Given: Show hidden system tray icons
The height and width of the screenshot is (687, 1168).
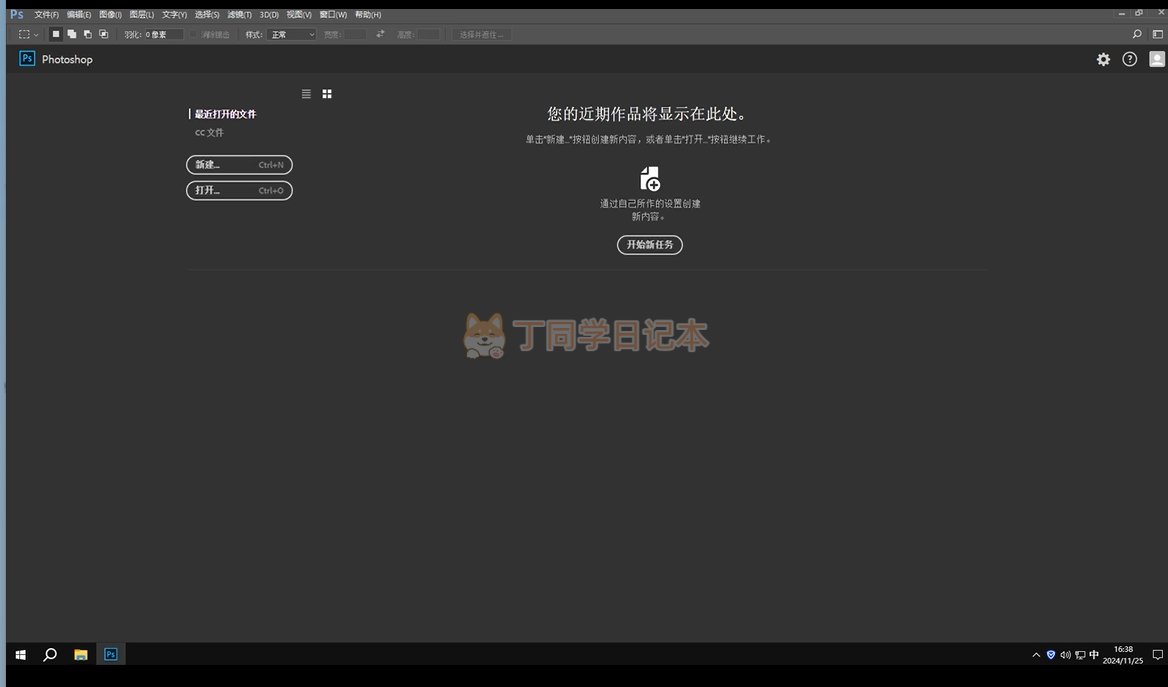Looking at the screenshot, I should coord(1035,655).
